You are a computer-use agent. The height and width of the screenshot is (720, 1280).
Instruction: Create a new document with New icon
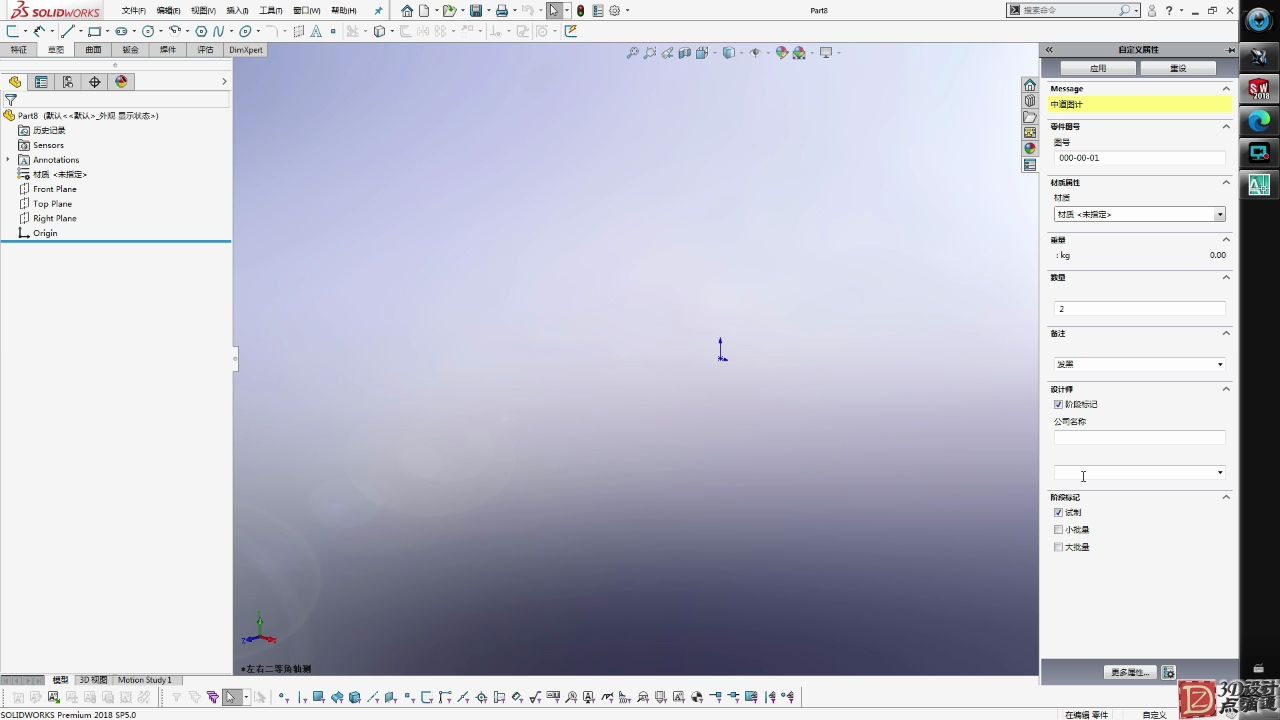pyautogui.click(x=425, y=11)
